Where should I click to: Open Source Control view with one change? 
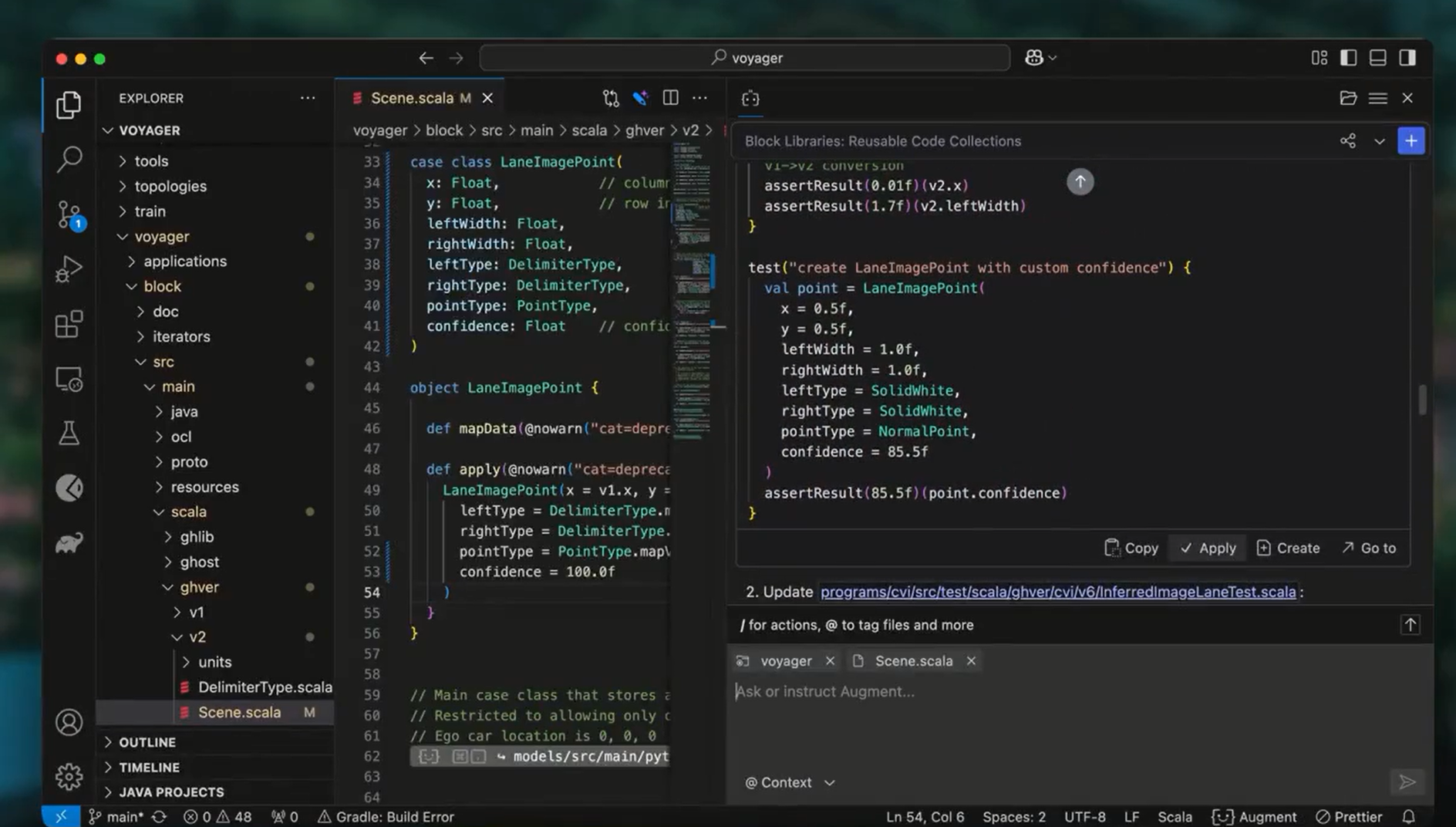pos(69,214)
